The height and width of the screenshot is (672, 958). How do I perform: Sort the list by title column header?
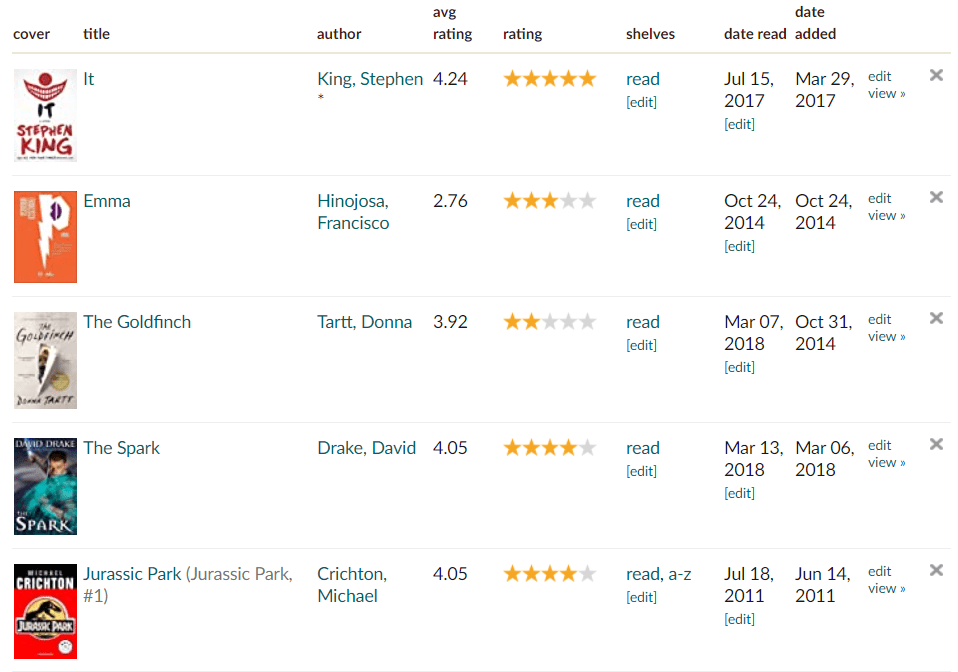[x=96, y=34]
